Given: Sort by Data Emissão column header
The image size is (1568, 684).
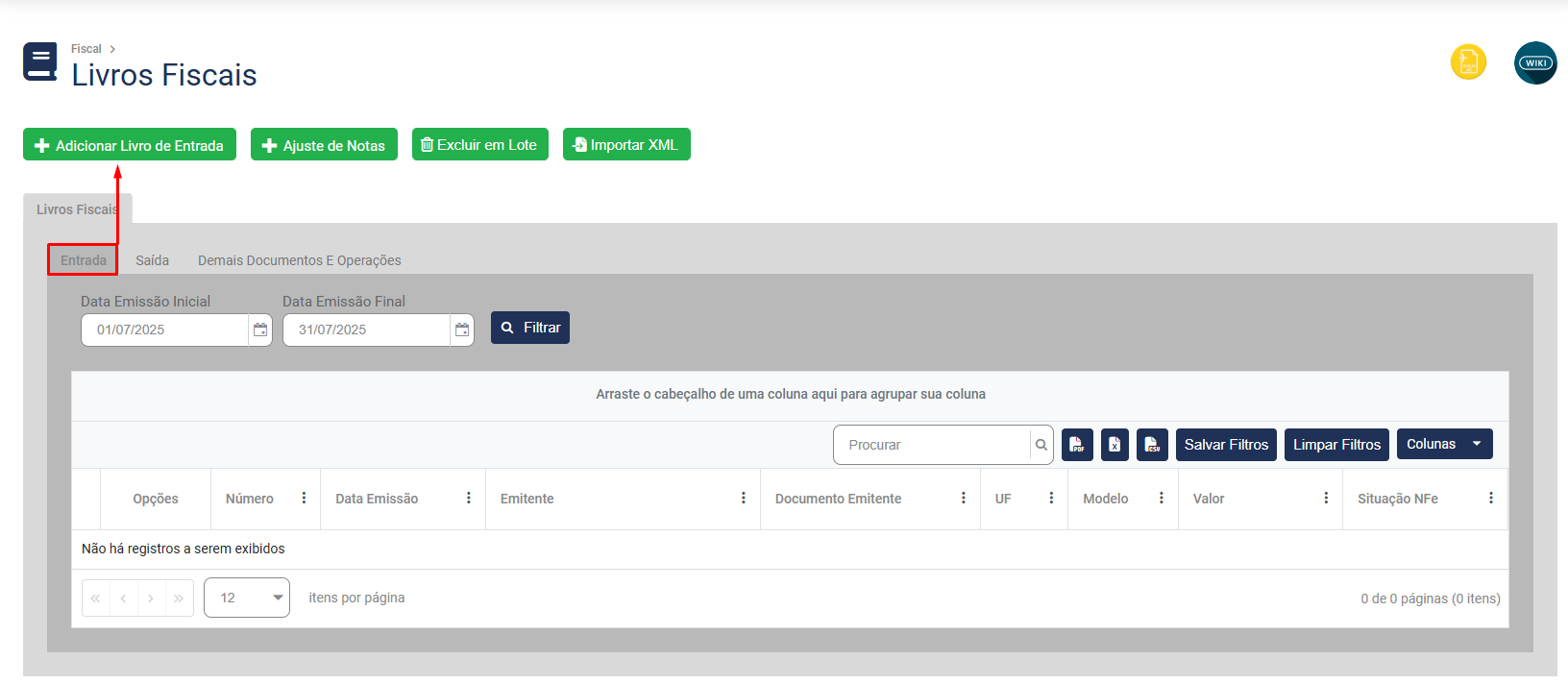Looking at the screenshot, I should tap(377, 499).
